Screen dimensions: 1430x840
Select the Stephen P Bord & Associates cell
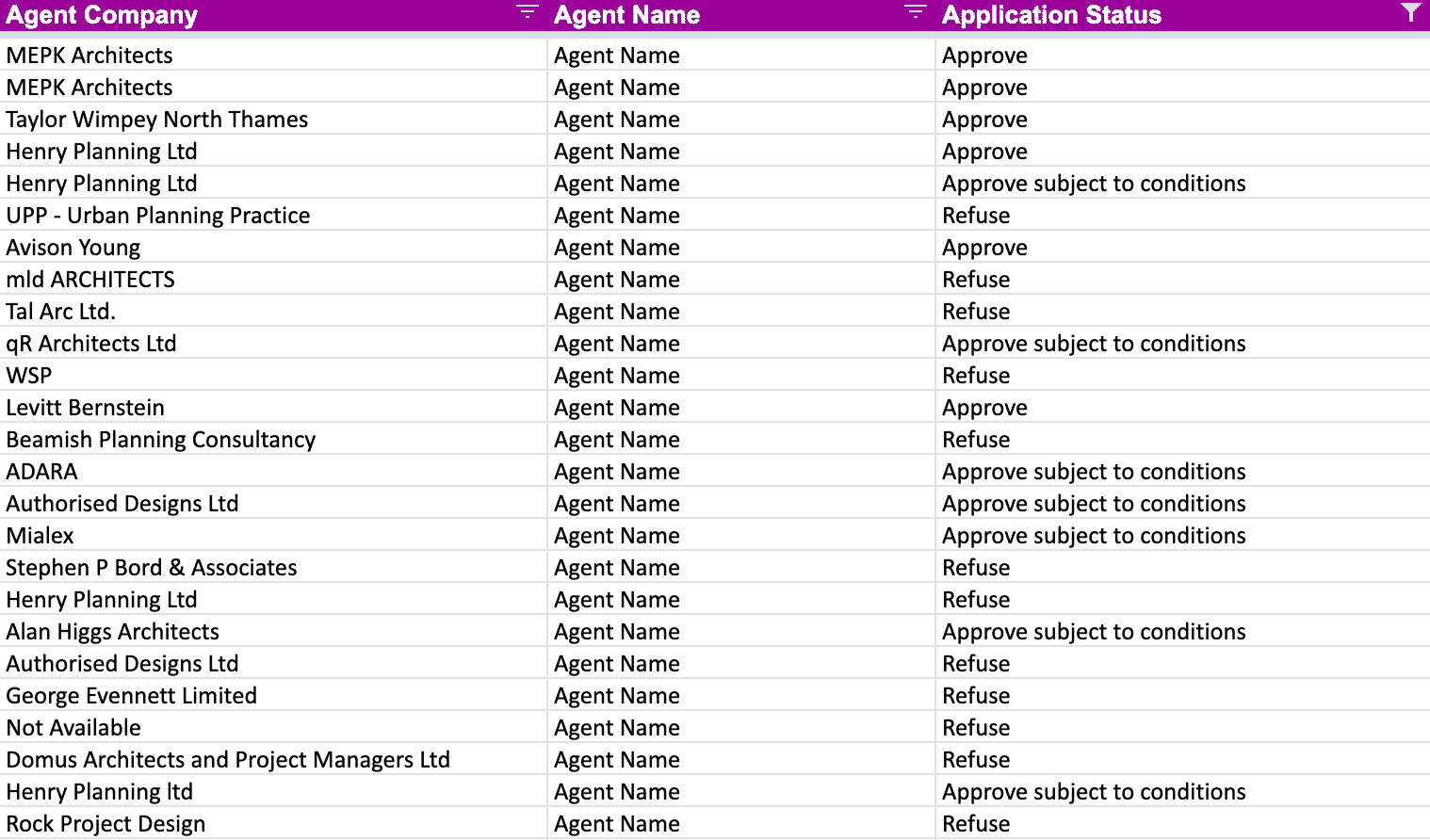pyautogui.click(x=152, y=568)
